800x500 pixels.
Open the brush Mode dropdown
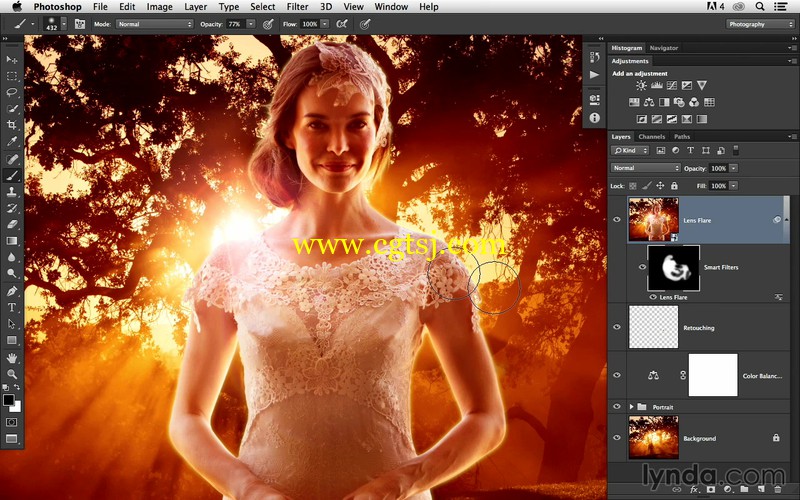155,24
